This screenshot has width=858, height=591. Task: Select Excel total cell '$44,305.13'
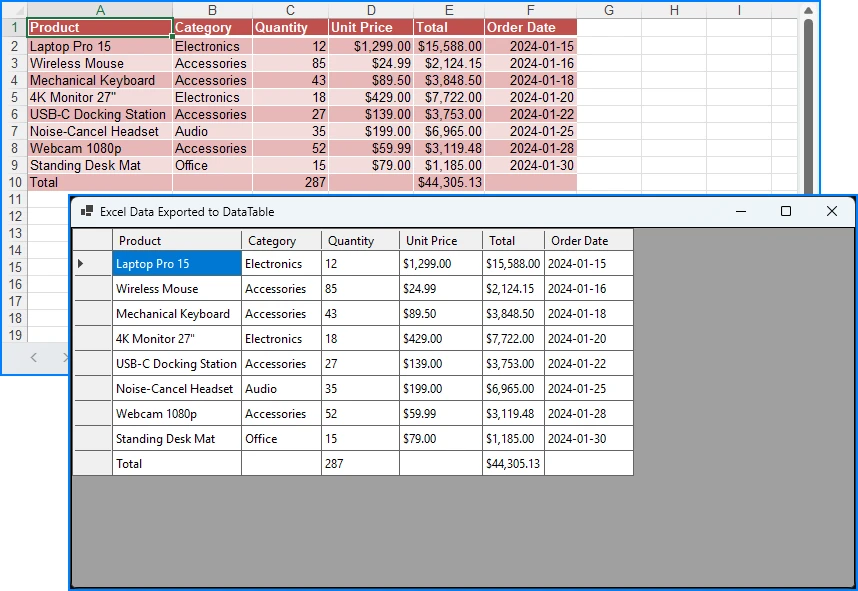449,182
